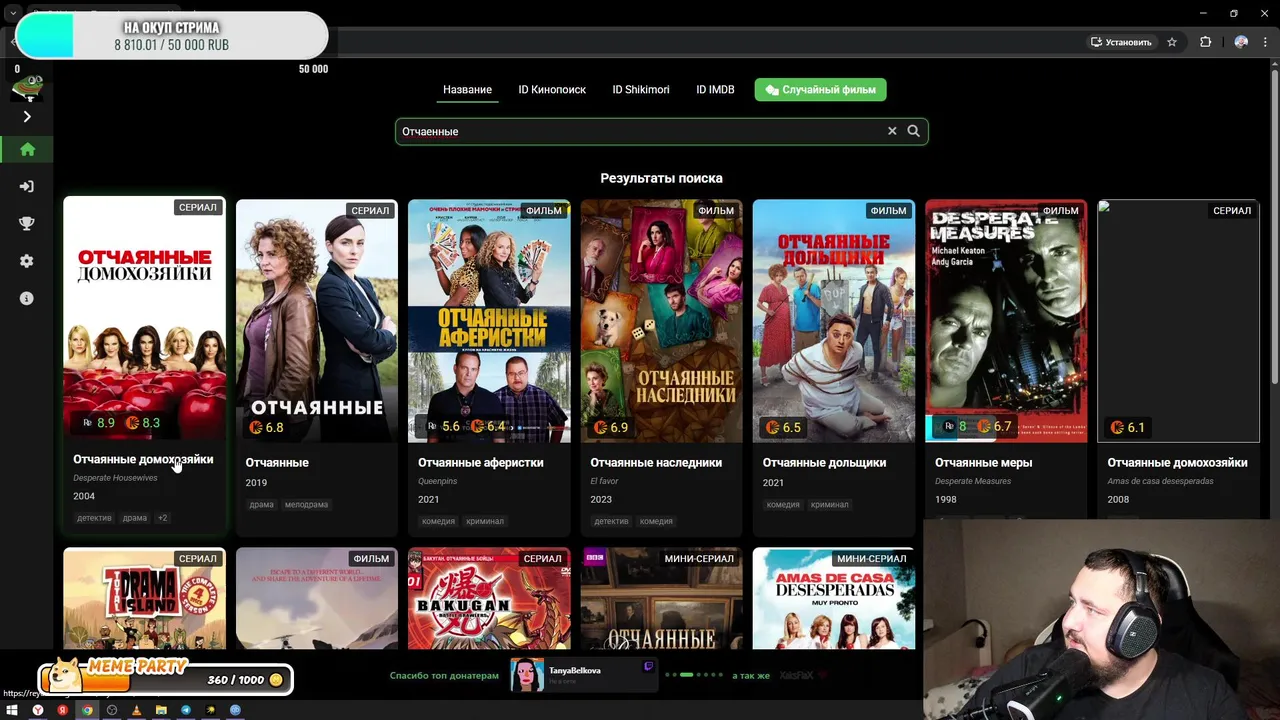The image size is (1280, 720).
Task: Click the Установить install app button
Action: click(x=1121, y=42)
